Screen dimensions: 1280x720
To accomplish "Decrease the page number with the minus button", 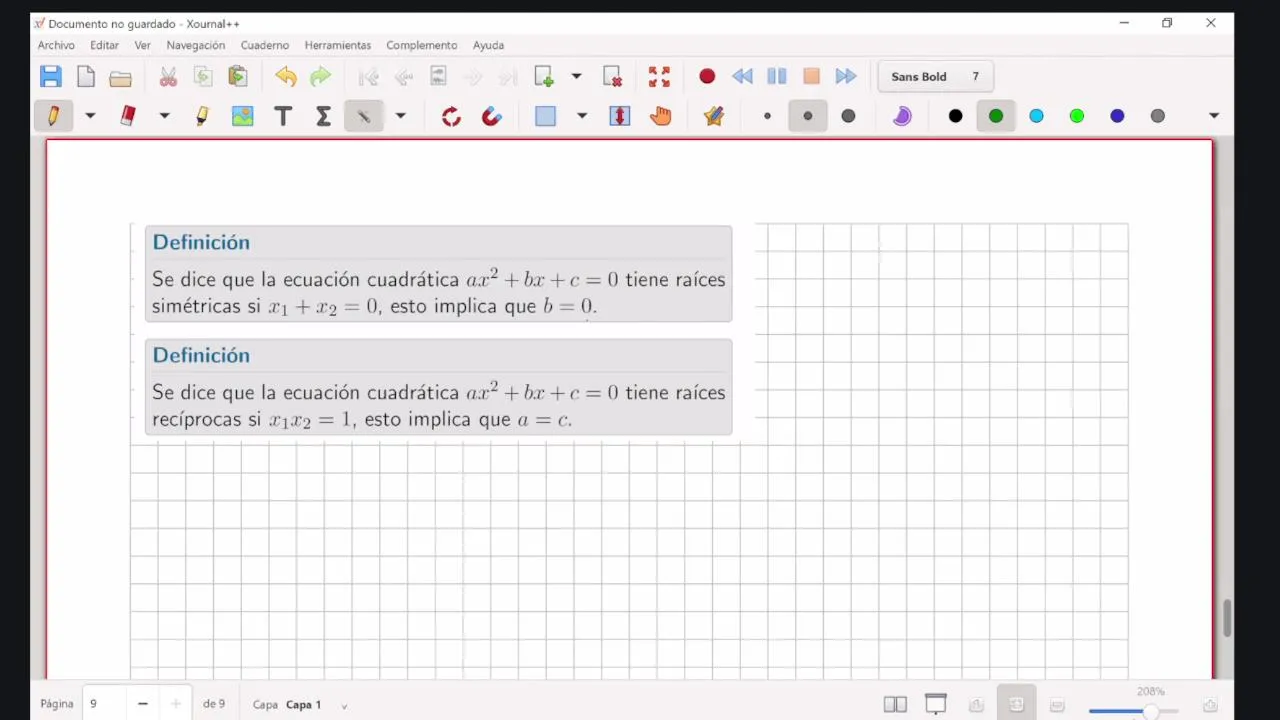I will click(x=142, y=704).
